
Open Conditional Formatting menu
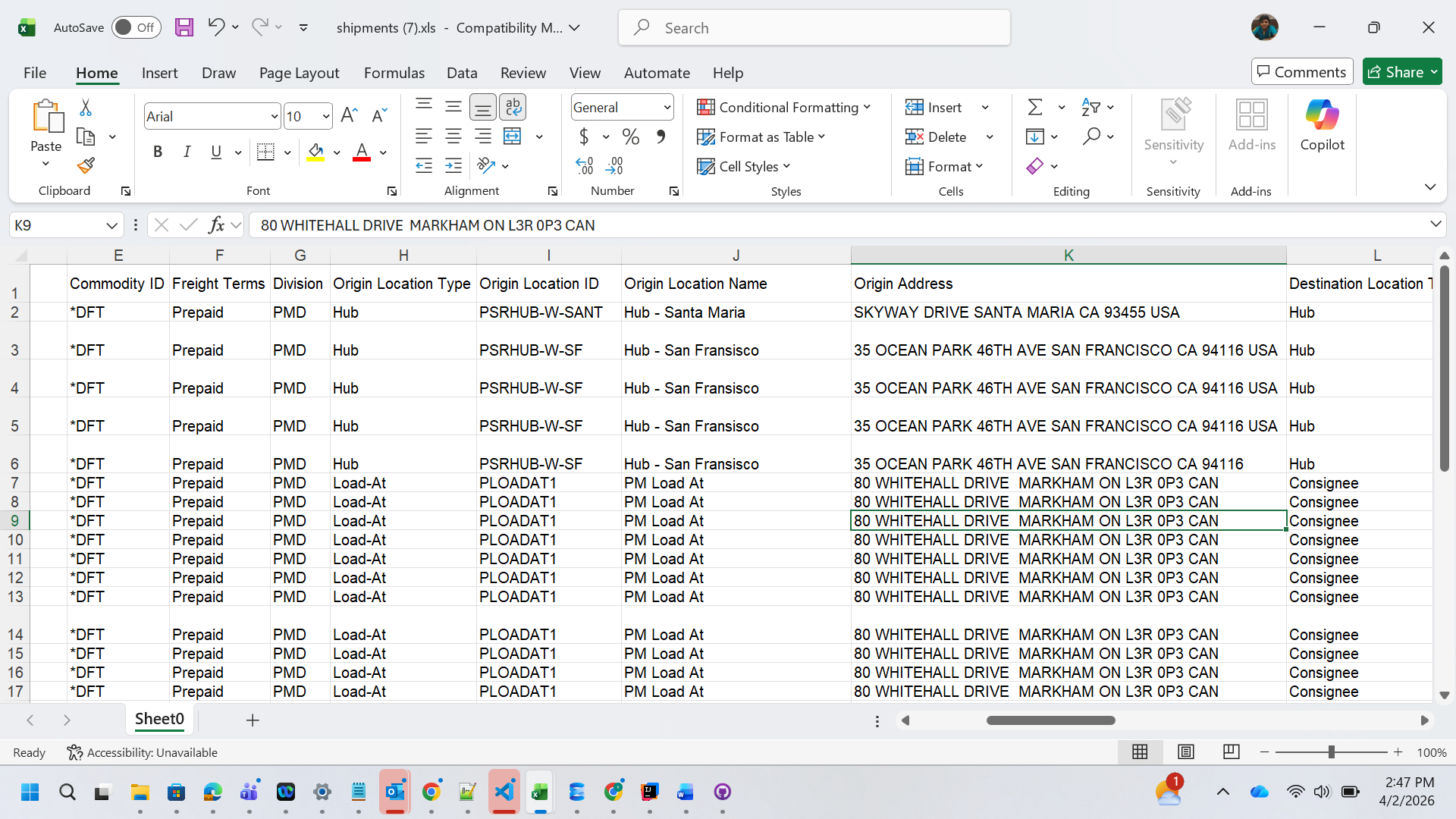click(x=784, y=107)
